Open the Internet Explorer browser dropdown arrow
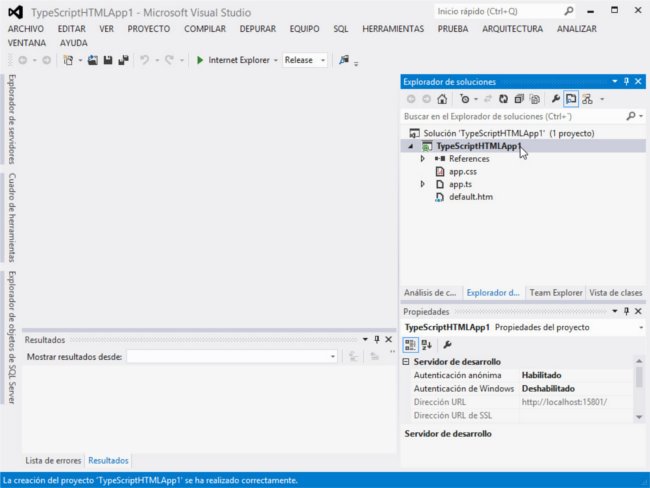 pyautogui.click(x=276, y=61)
